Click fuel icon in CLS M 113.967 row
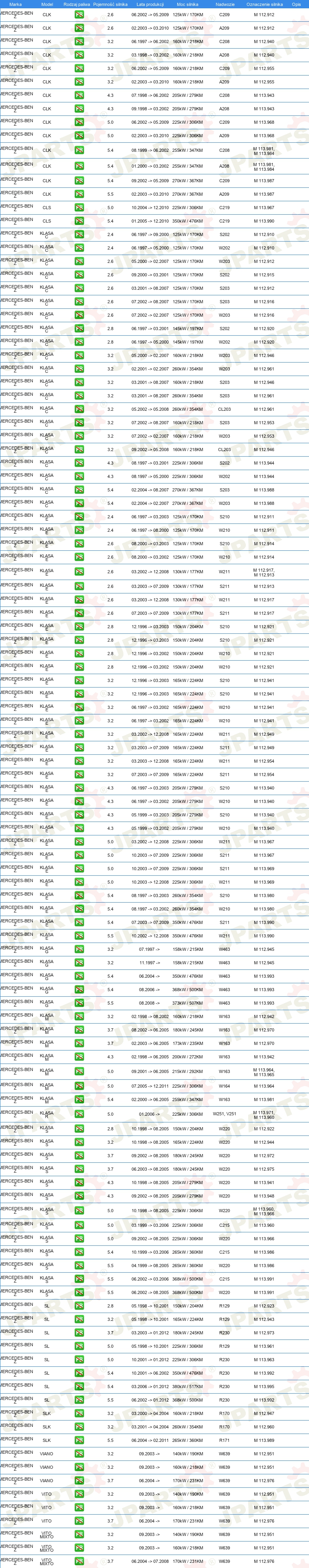309x1568 pixels. coord(79,208)
